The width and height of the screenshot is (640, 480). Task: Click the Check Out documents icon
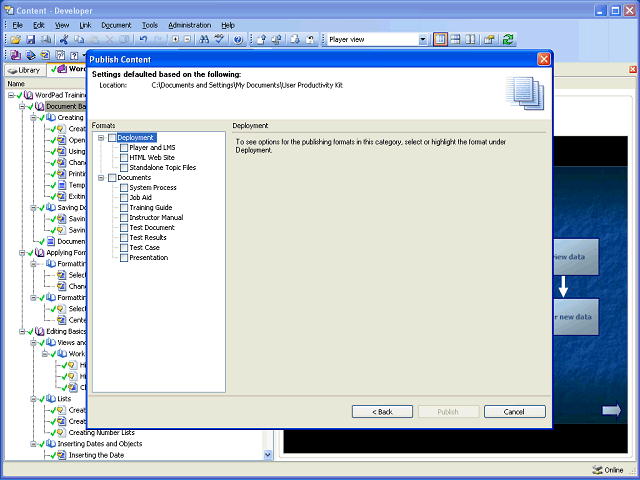click(277, 40)
